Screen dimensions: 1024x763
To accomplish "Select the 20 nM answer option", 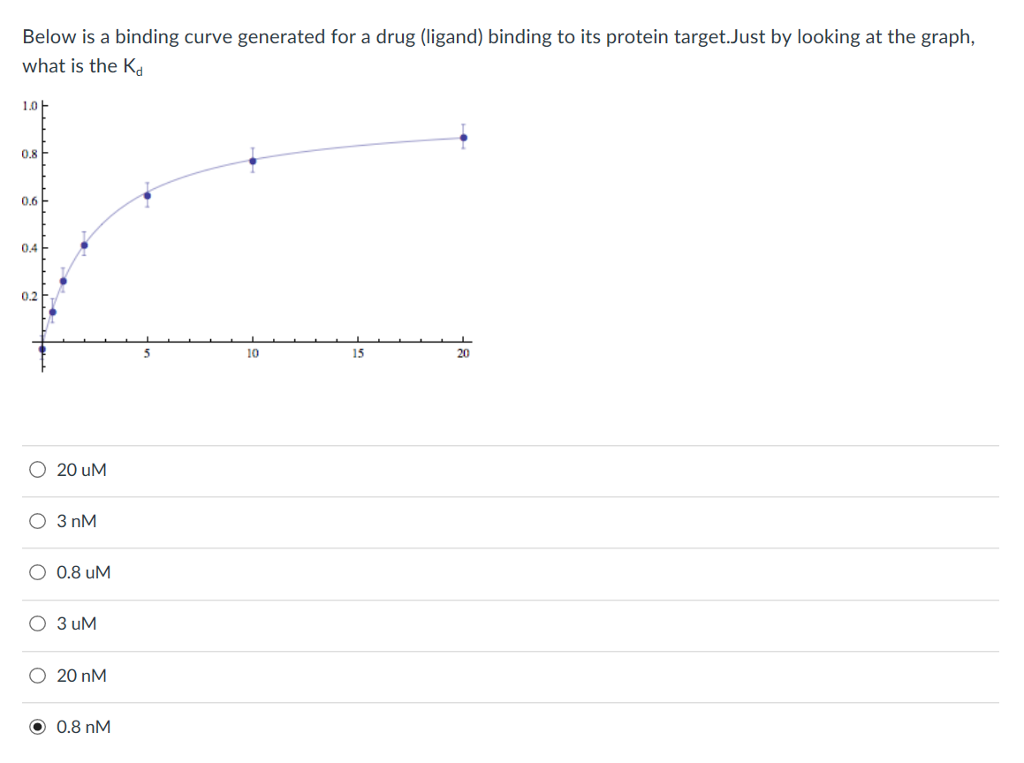I will pos(37,675).
